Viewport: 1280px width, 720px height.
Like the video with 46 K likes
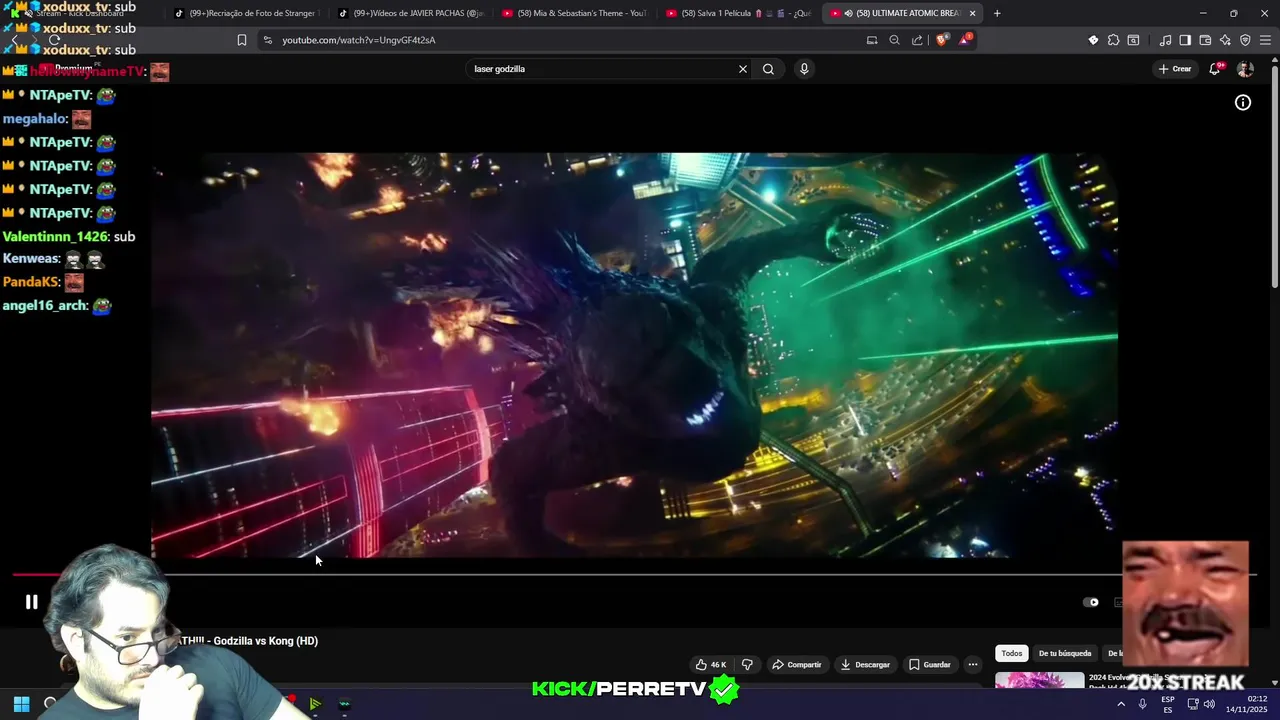click(x=711, y=664)
